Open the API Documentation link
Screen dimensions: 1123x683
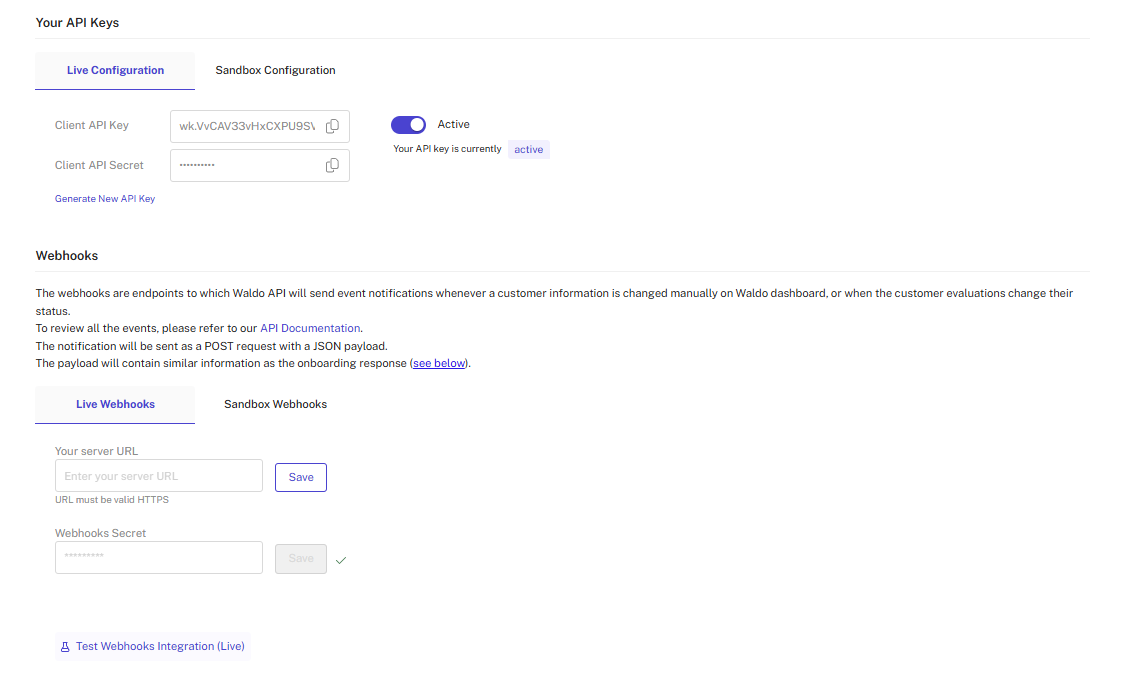click(x=310, y=328)
